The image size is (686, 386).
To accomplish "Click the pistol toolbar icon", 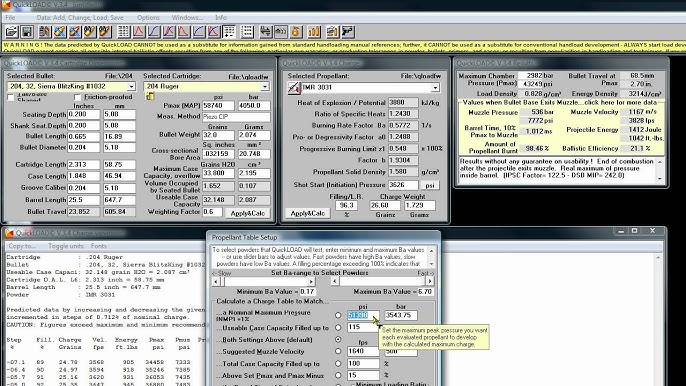I will (x=348, y=32).
